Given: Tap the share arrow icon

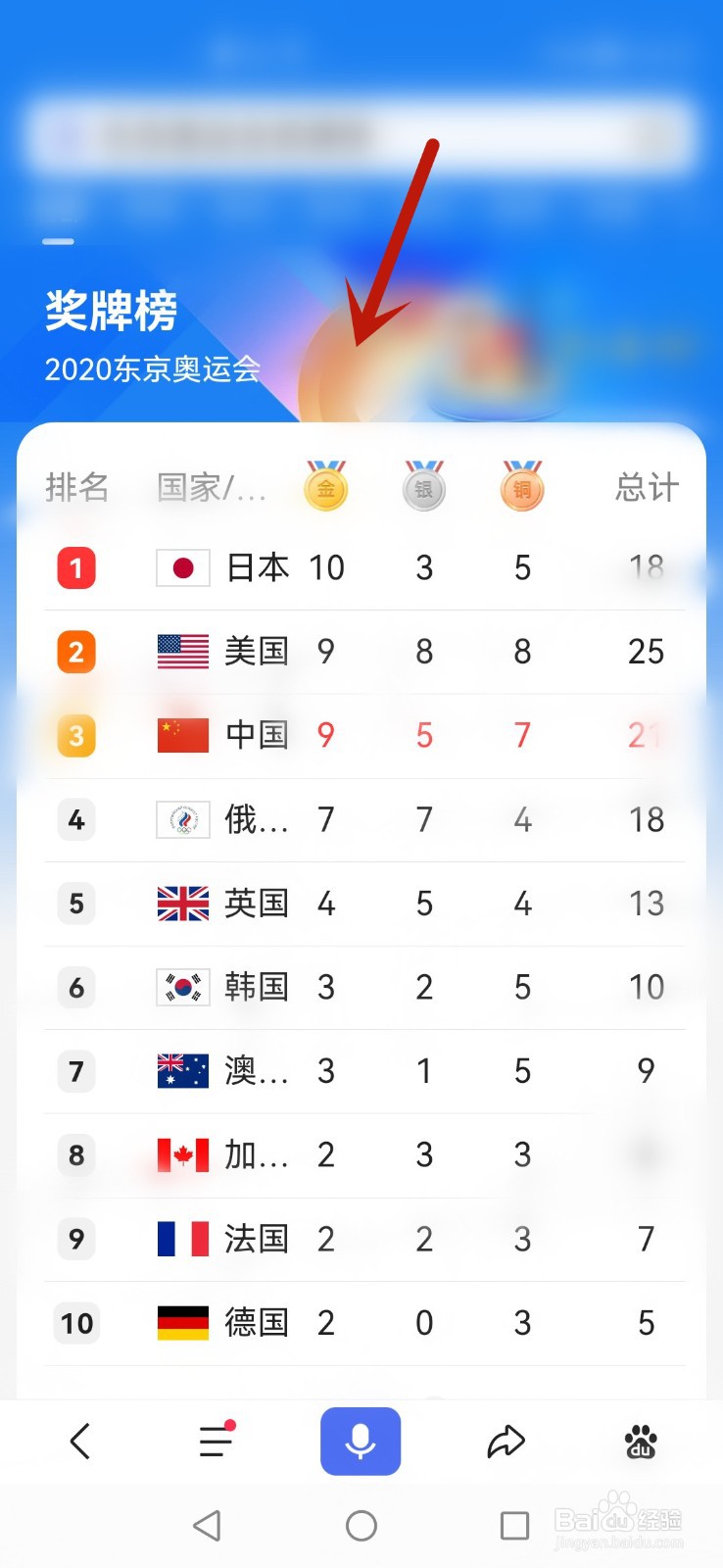Looking at the screenshot, I should point(506,1442).
